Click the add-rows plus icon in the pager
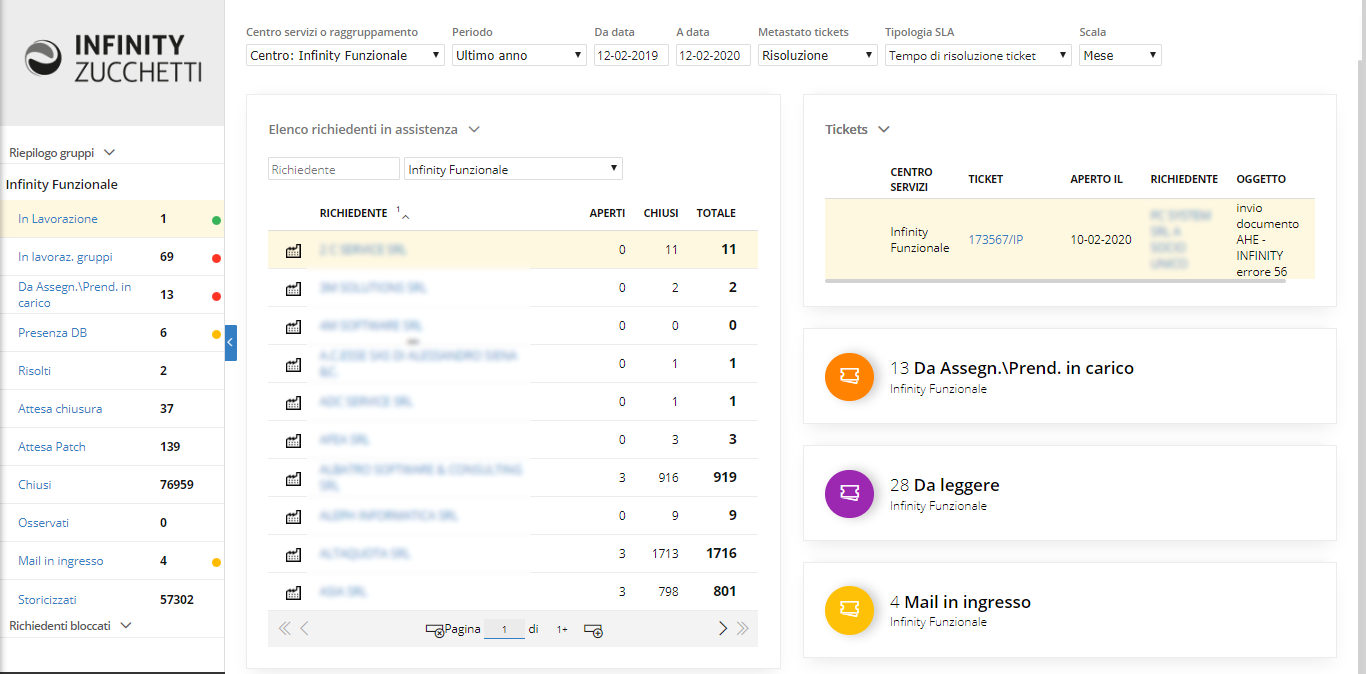This screenshot has height=674, width=1366. coord(593,630)
